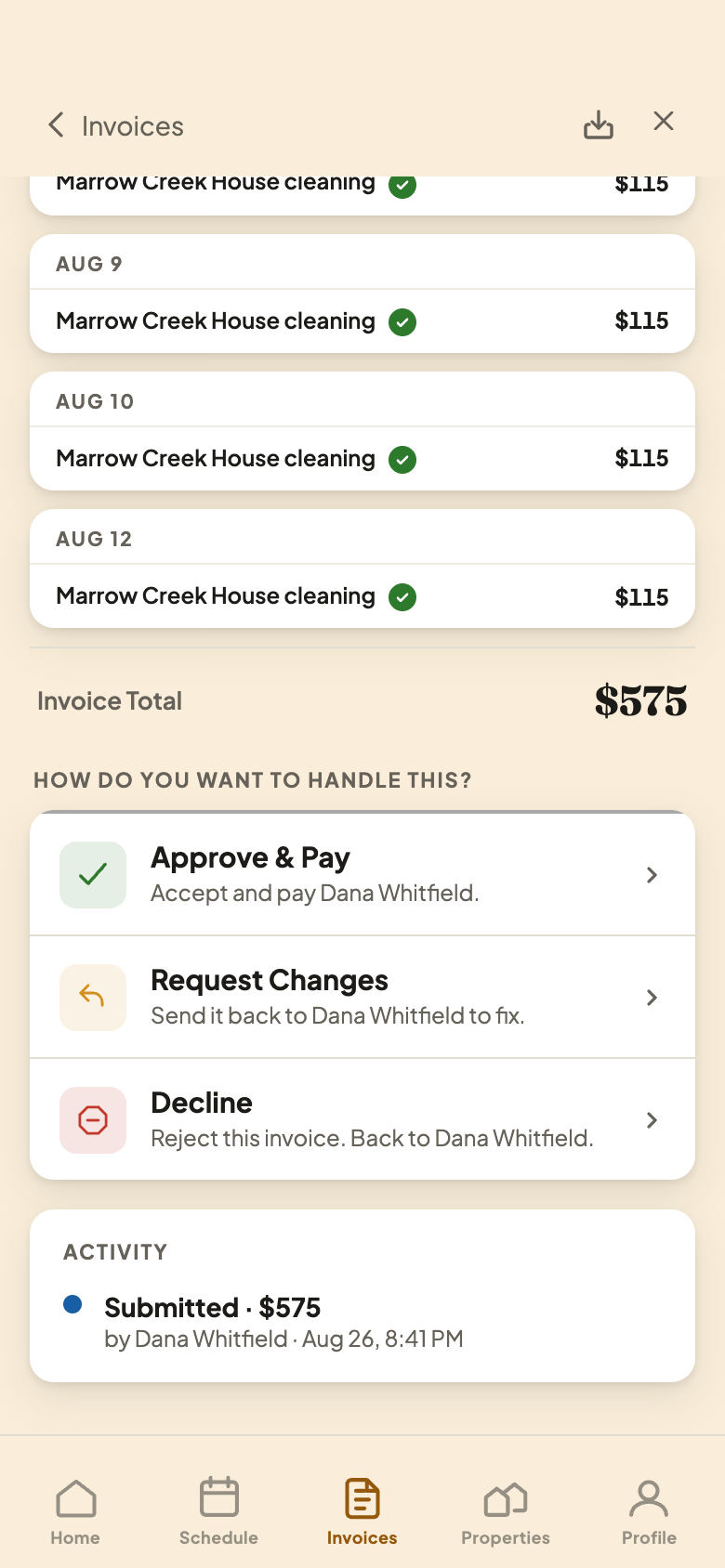The height and width of the screenshot is (1568, 725).
Task: Select the Invoices tab in bottom bar
Action: [362, 1511]
